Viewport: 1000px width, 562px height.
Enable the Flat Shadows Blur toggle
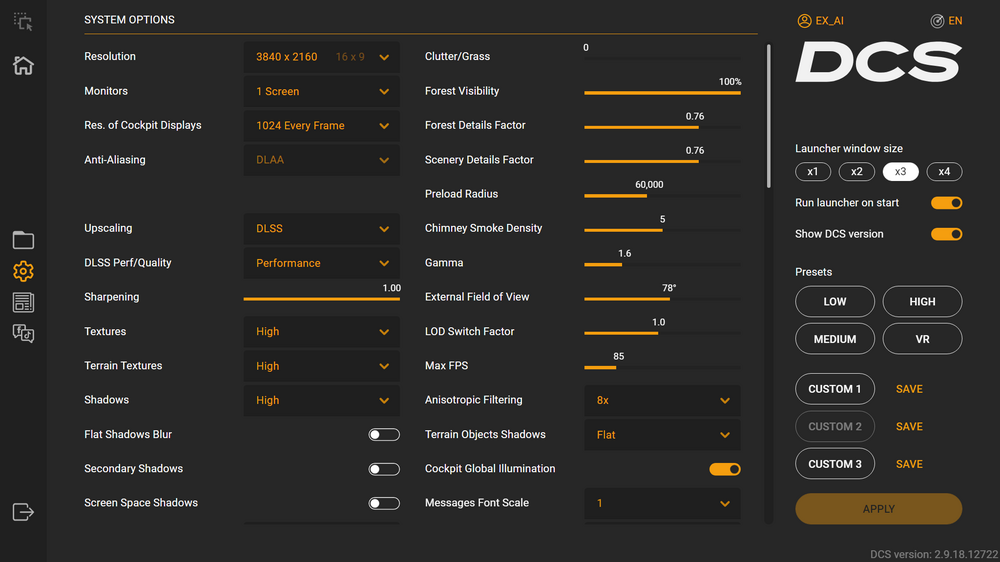point(384,435)
